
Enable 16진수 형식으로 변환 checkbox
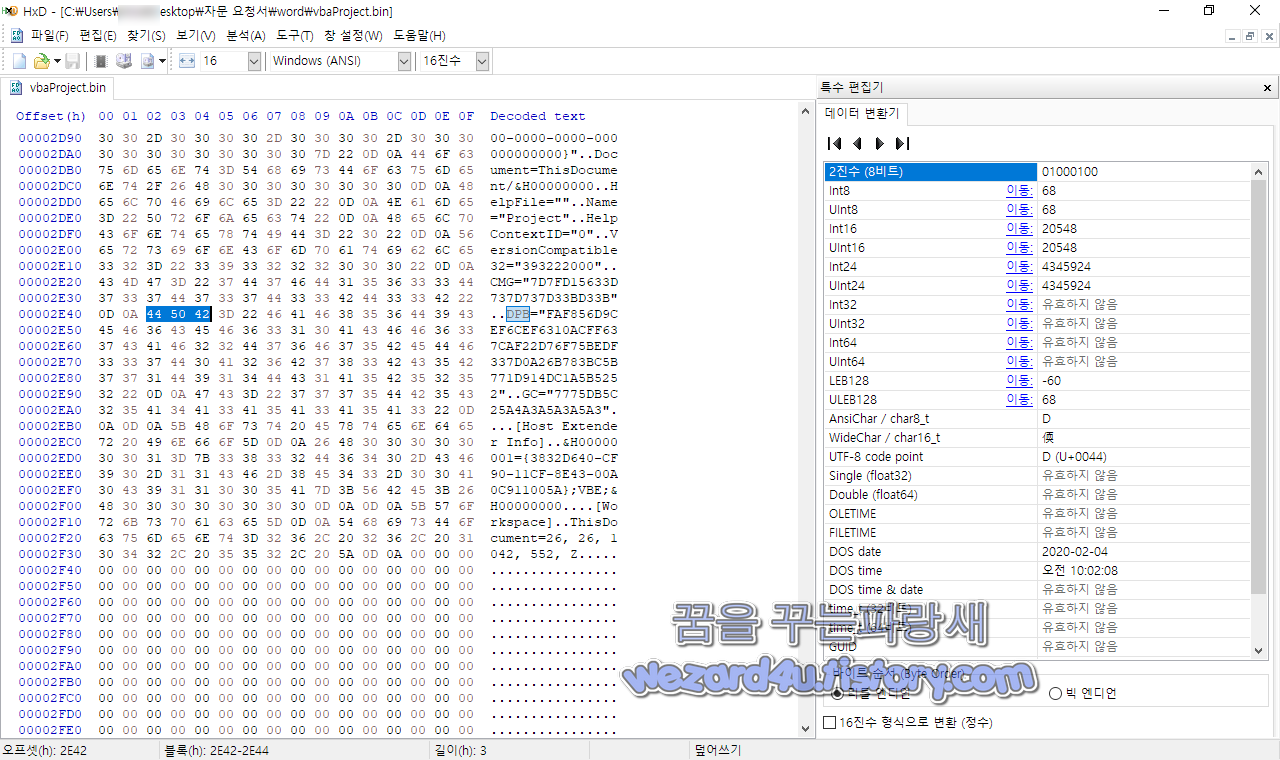(829, 722)
